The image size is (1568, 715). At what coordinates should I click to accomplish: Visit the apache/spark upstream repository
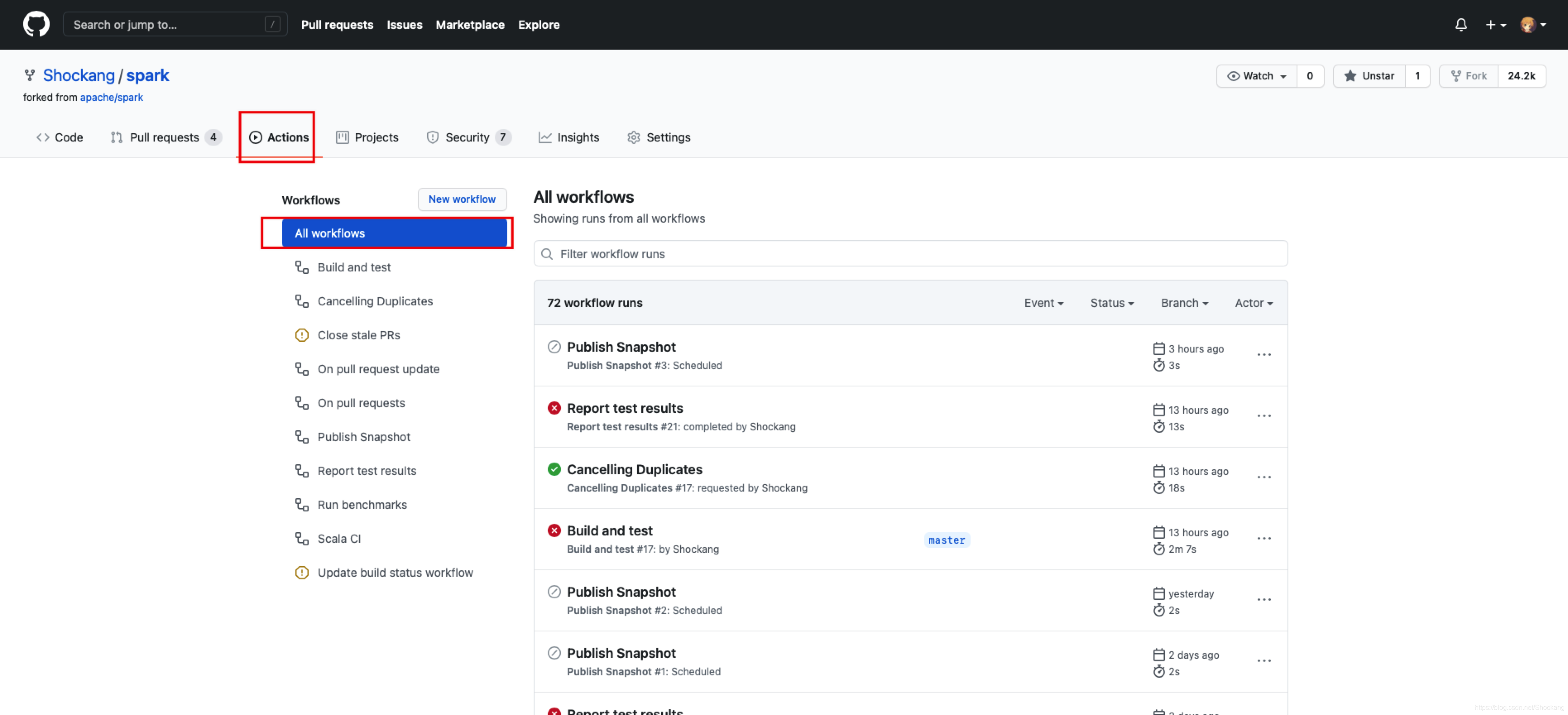click(x=111, y=97)
